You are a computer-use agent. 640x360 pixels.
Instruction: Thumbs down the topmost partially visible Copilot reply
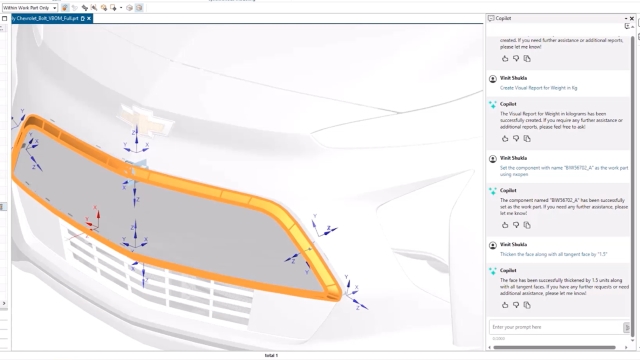516,58
